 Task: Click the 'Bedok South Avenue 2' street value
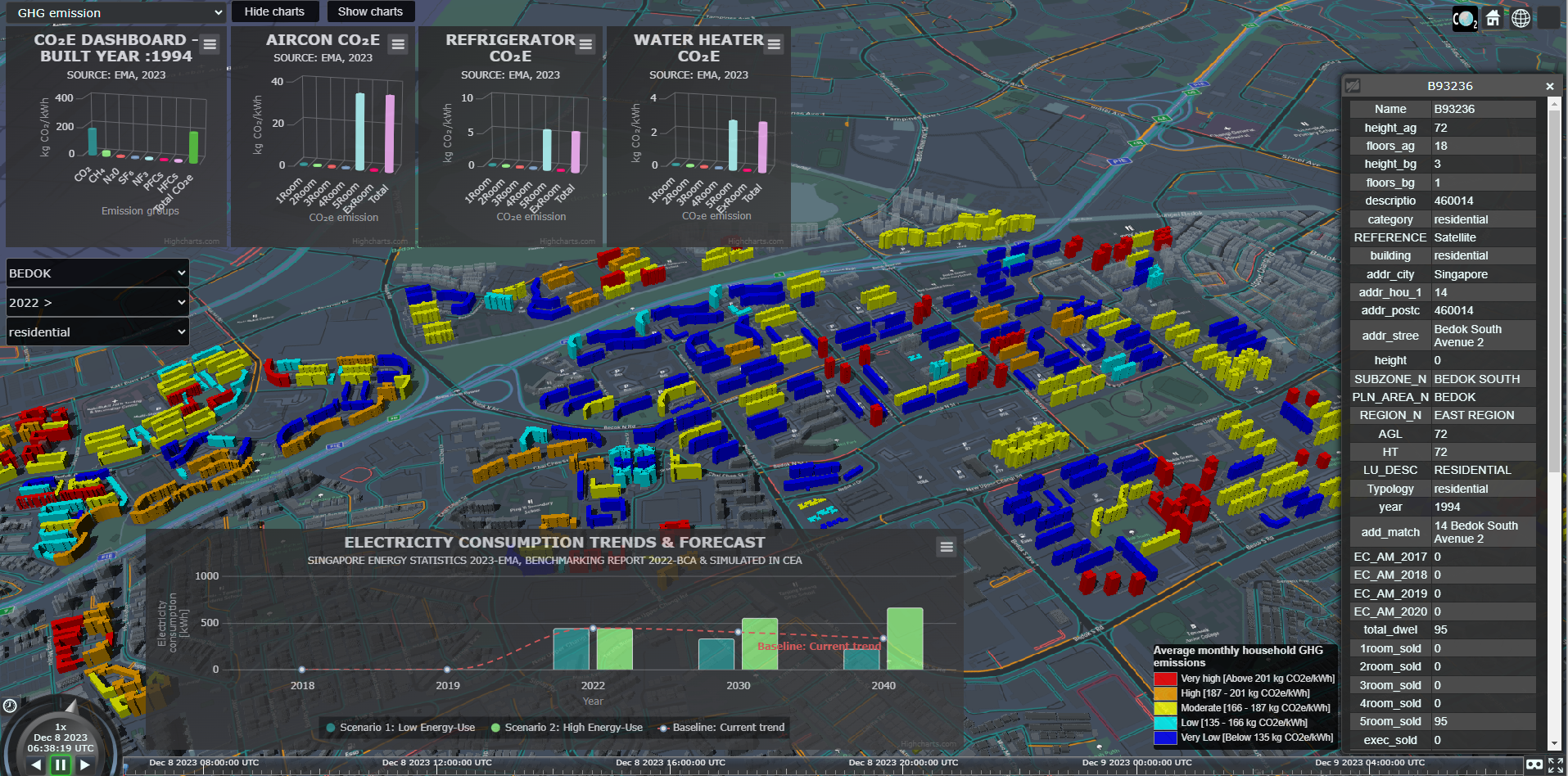1468,336
